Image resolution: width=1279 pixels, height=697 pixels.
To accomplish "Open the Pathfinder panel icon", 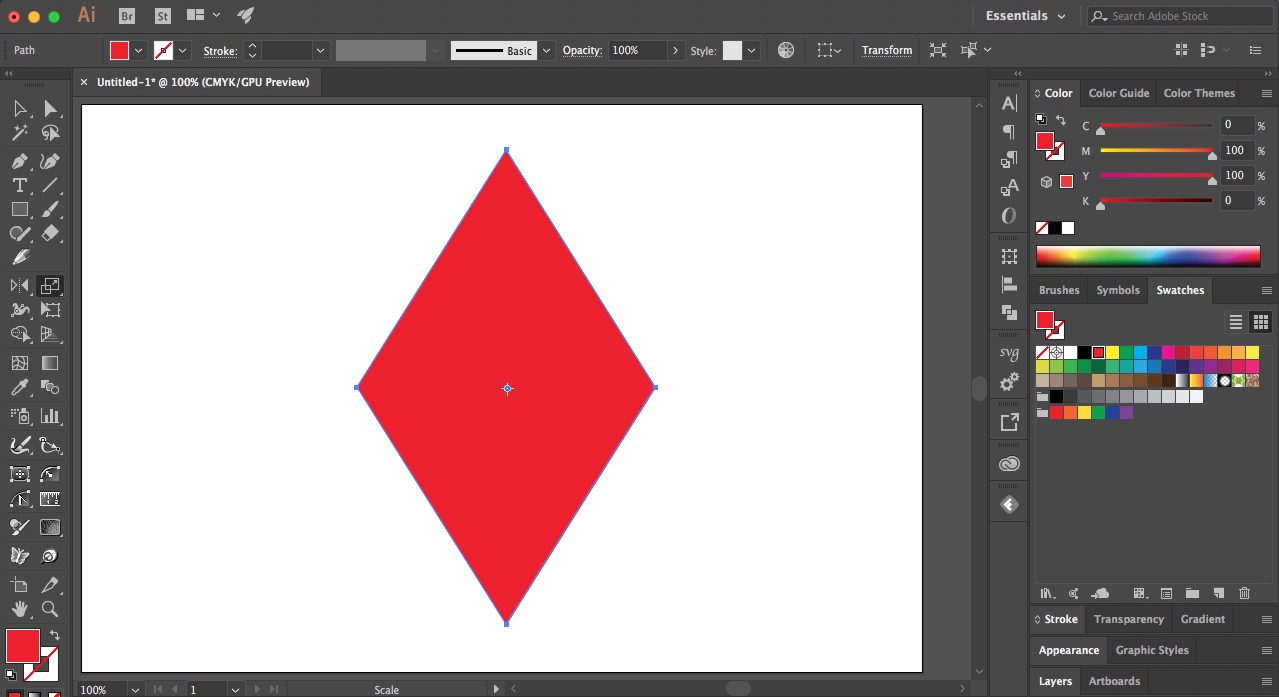I will [x=1008, y=310].
